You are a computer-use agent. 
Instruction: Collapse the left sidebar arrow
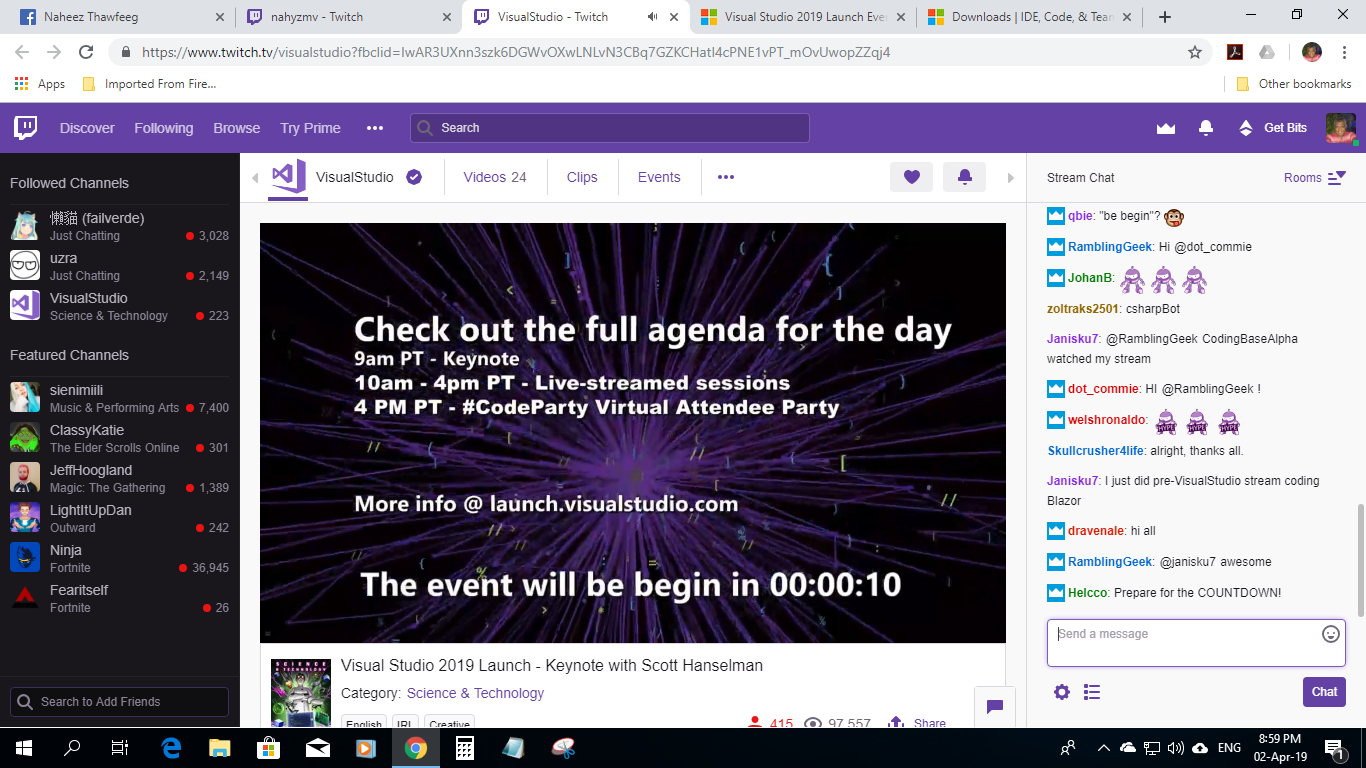point(254,178)
